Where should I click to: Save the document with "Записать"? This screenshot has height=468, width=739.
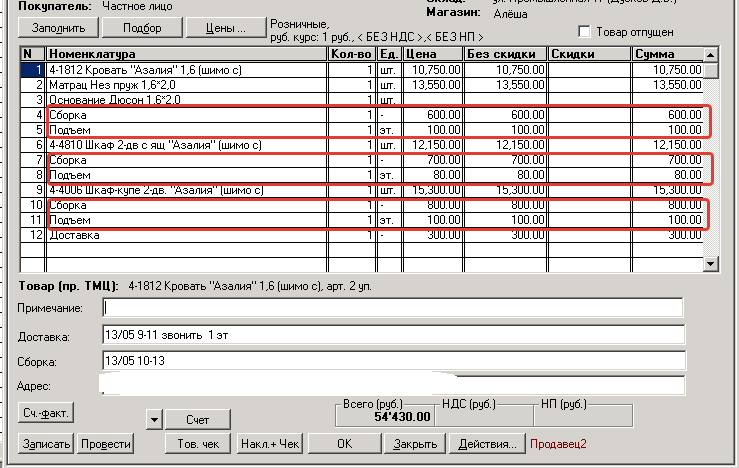[x=46, y=443]
